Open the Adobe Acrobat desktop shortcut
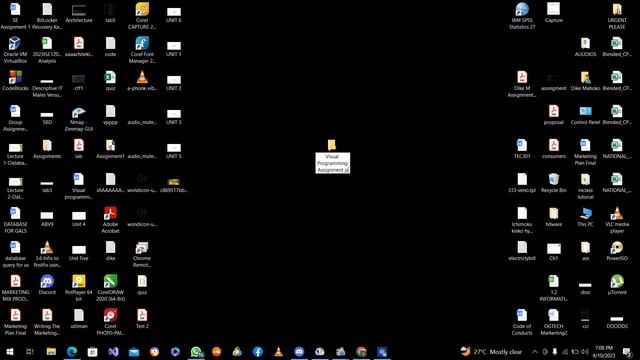This screenshot has width=640, height=360. click(110, 220)
